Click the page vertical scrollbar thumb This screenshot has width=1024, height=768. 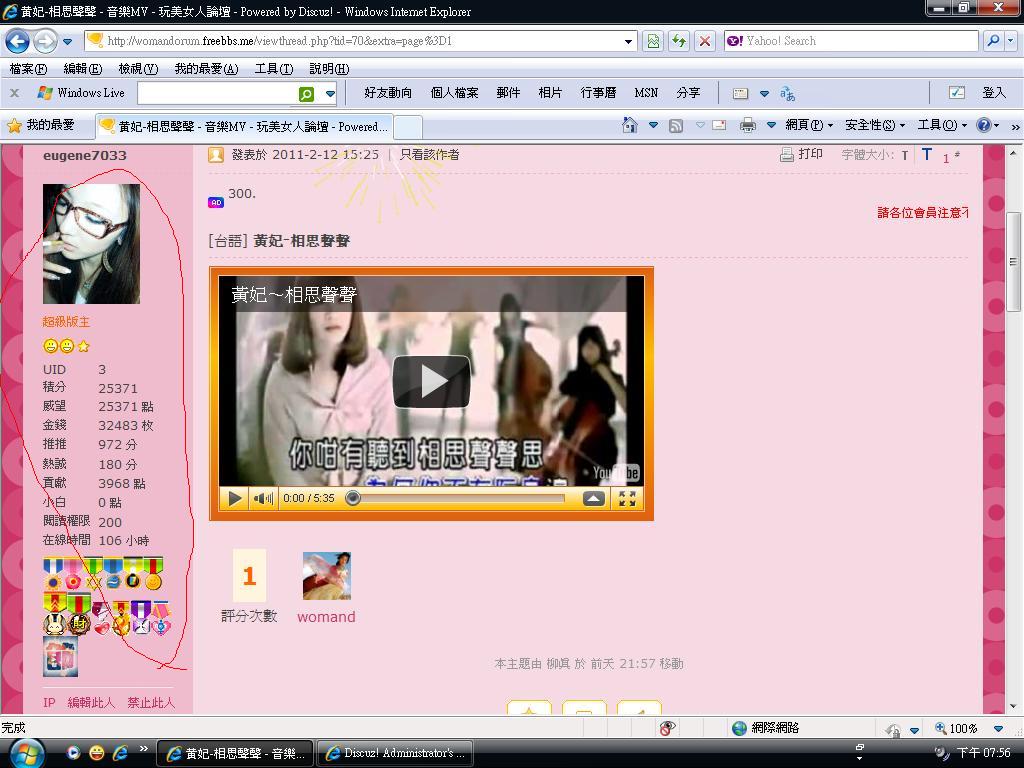tap(1013, 261)
